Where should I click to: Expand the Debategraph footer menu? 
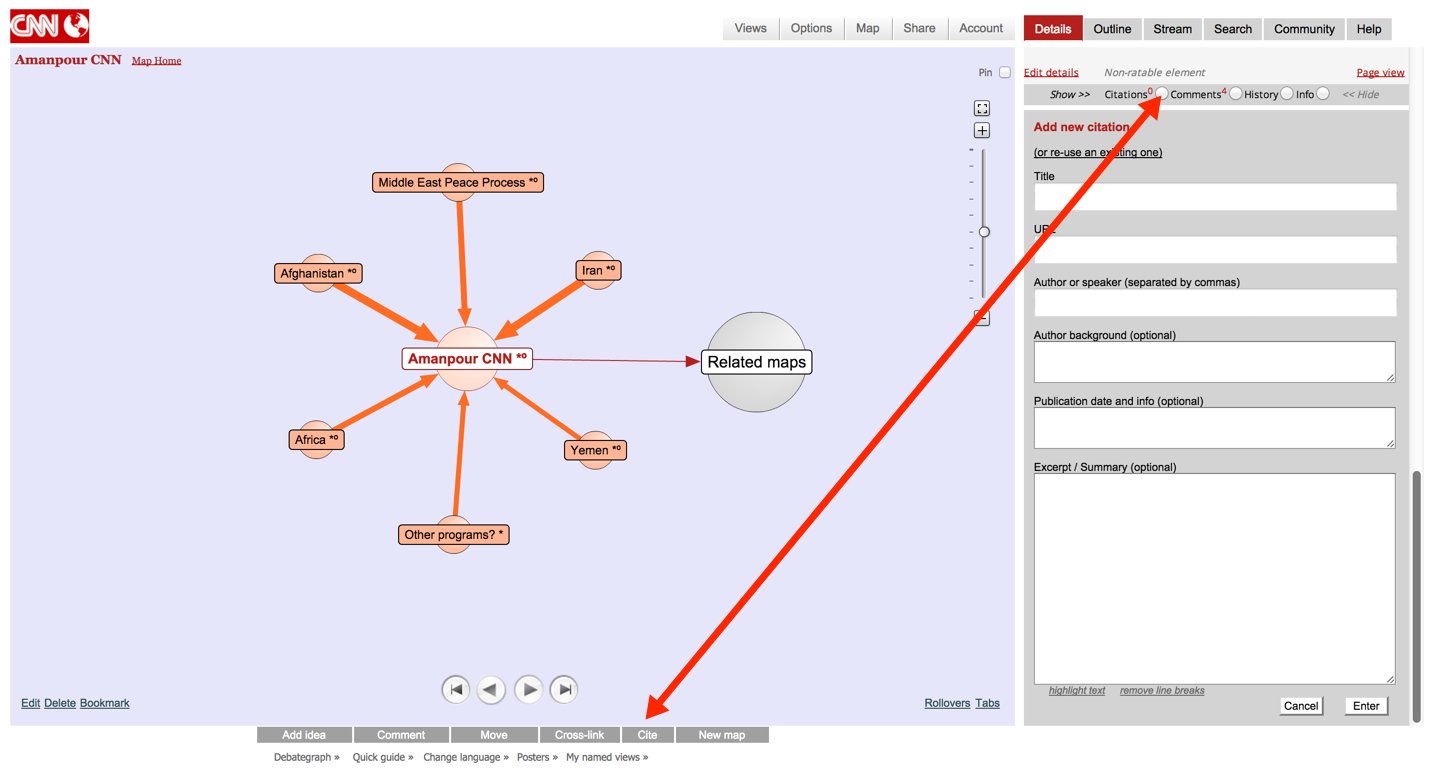coord(307,757)
